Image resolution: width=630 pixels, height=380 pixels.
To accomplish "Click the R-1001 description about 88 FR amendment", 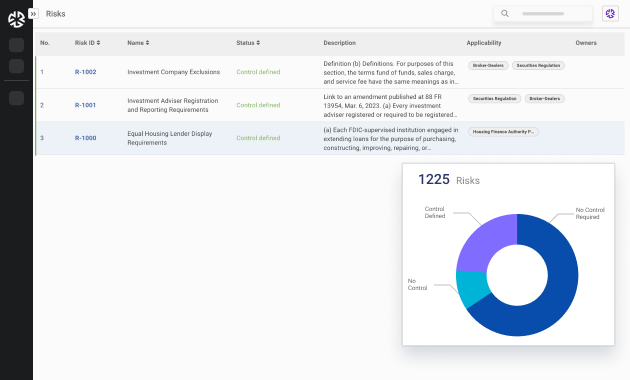I will 390,106.
